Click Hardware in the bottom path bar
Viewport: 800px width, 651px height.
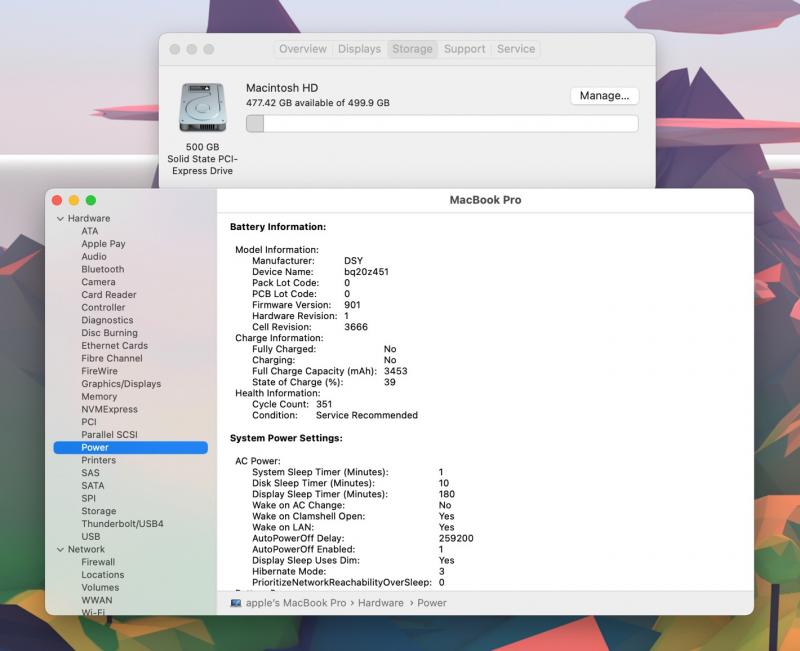tap(381, 603)
